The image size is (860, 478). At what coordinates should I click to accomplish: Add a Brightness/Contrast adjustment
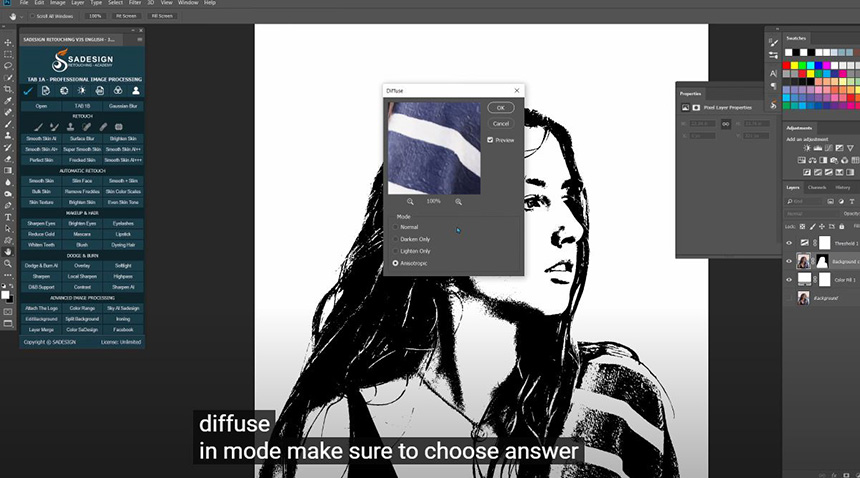[807, 148]
